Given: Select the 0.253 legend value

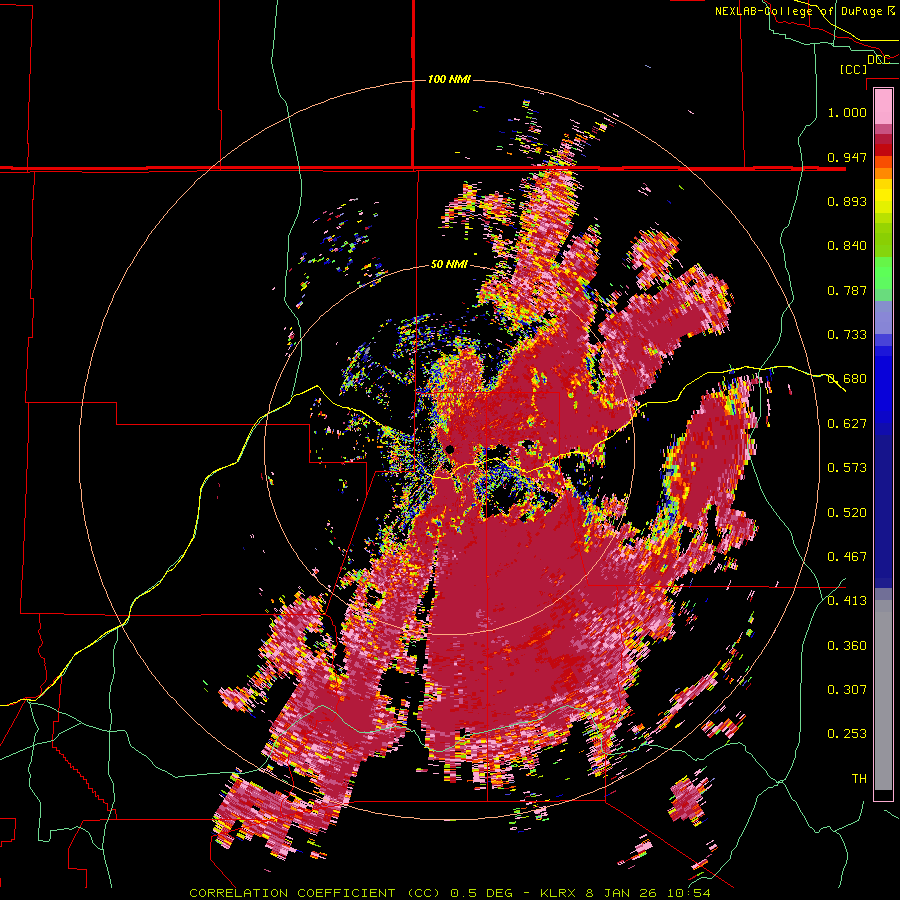Looking at the screenshot, I should pyautogui.click(x=847, y=734).
